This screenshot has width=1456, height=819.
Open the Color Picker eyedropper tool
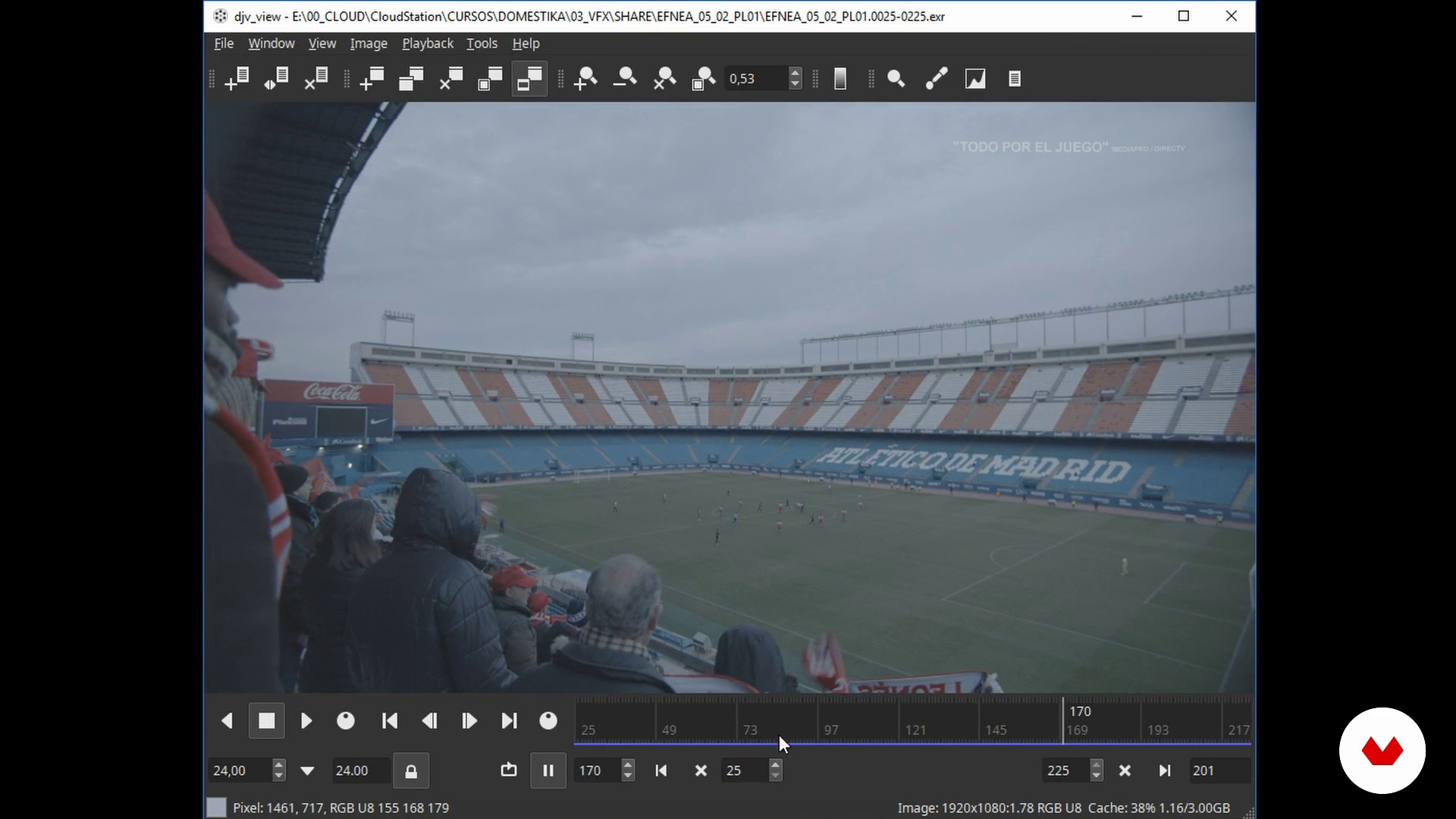[937, 79]
